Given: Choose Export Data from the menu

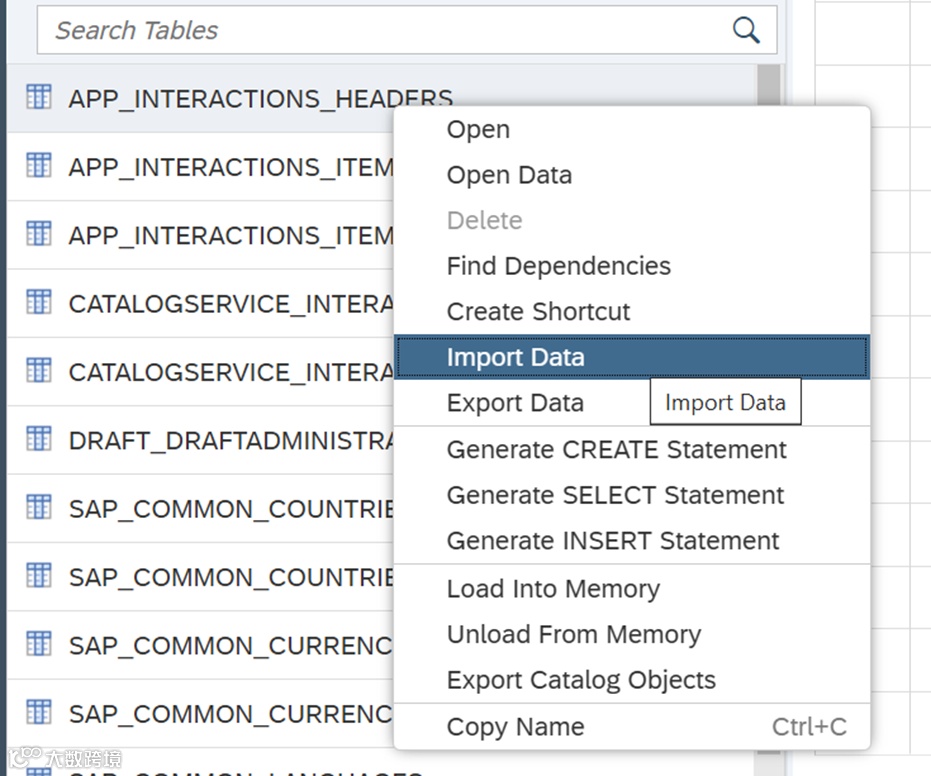Looking at the screenshot, I should [515, 403].
